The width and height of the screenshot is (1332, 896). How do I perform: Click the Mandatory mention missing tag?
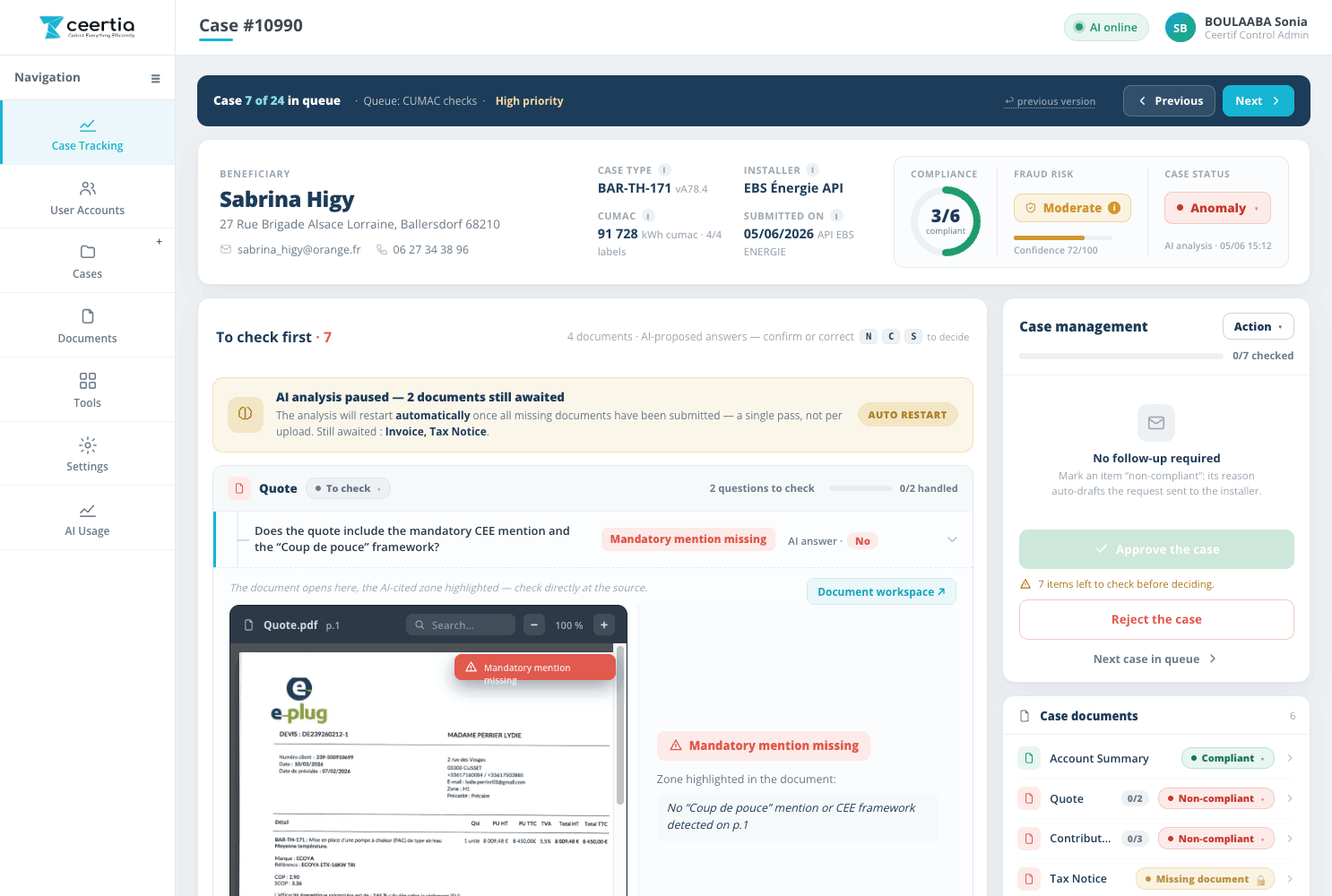click(688, 539)
